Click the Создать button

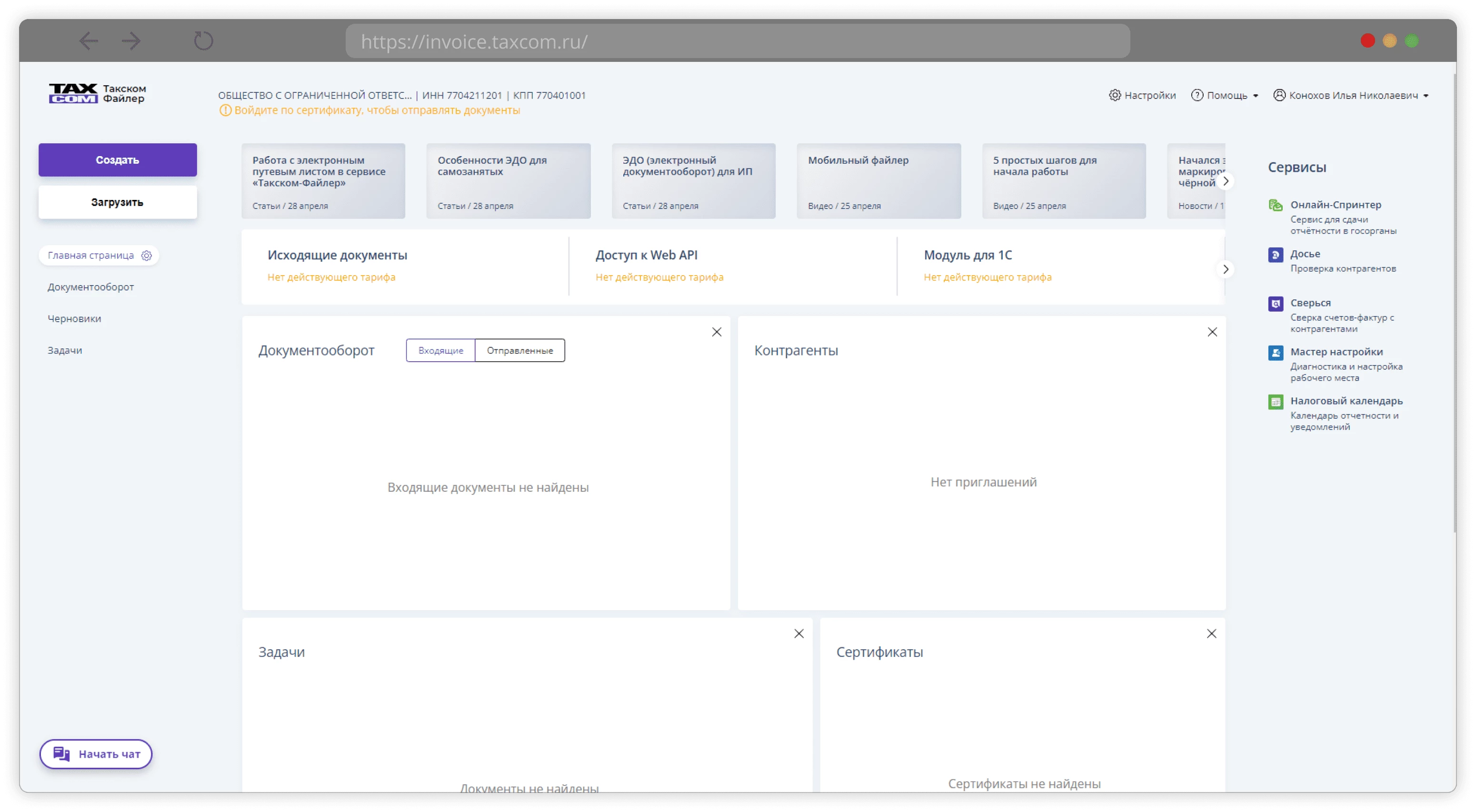point(118,160)
